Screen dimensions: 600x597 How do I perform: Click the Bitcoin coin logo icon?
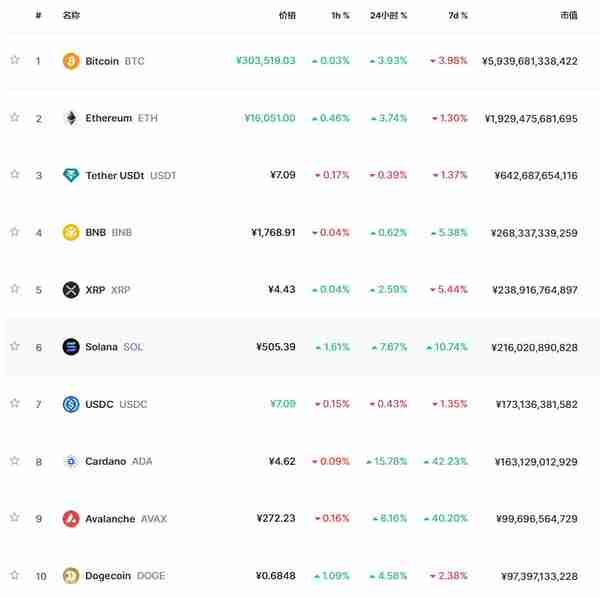click(71, 61)
